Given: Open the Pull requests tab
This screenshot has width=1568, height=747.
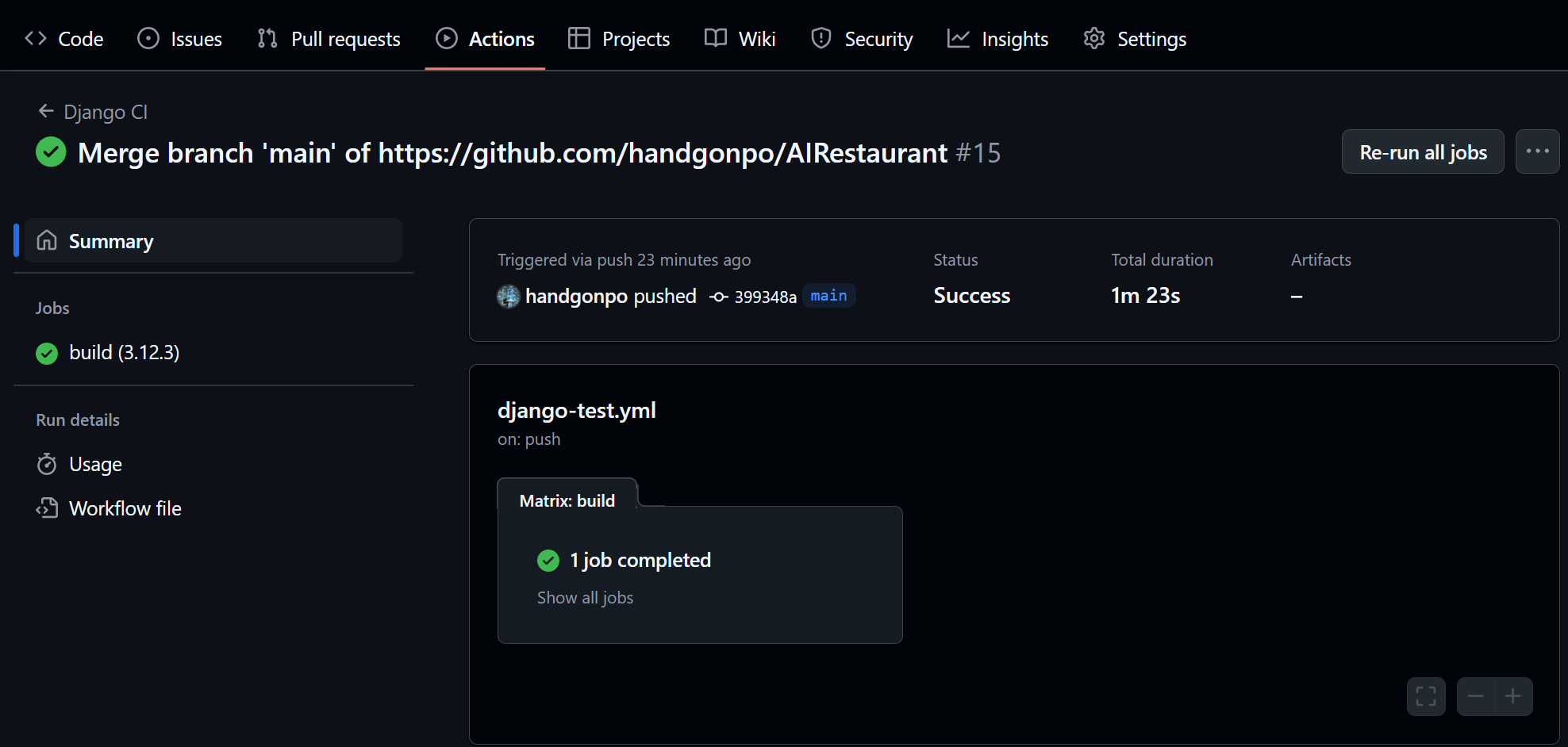Looking at the screenshot, I should (x=329, y=38).
